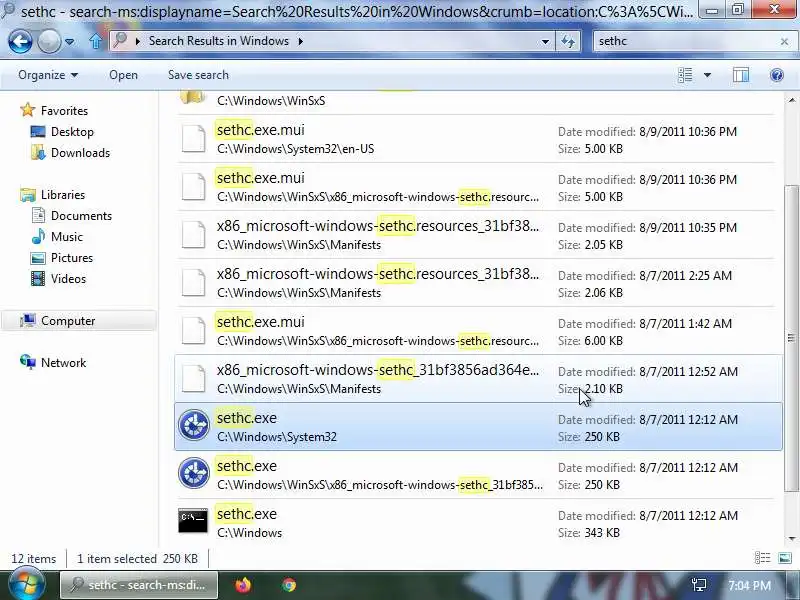Screen dimensions: 800x600
Task: Select manifest file sized 2.10 KB
Action: [x=478, y=379]
